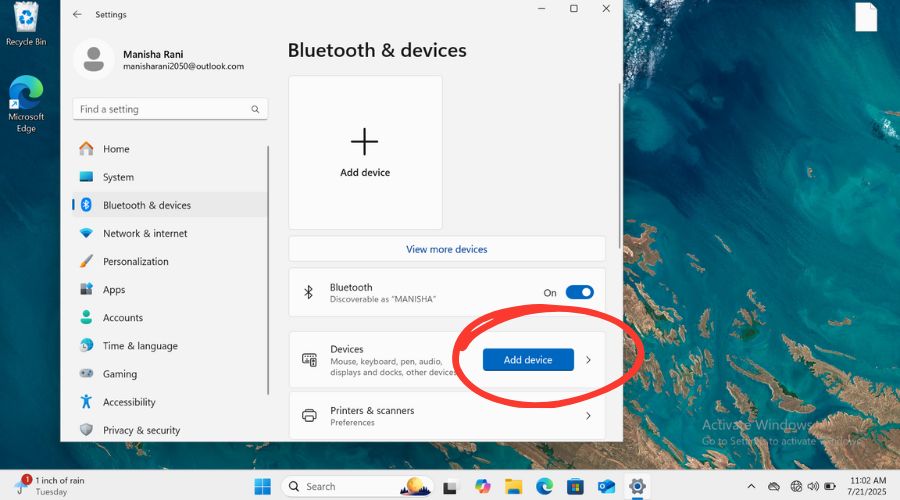
Task: Turn off the Bluetooth toggle
Action: tap(579, 292)
